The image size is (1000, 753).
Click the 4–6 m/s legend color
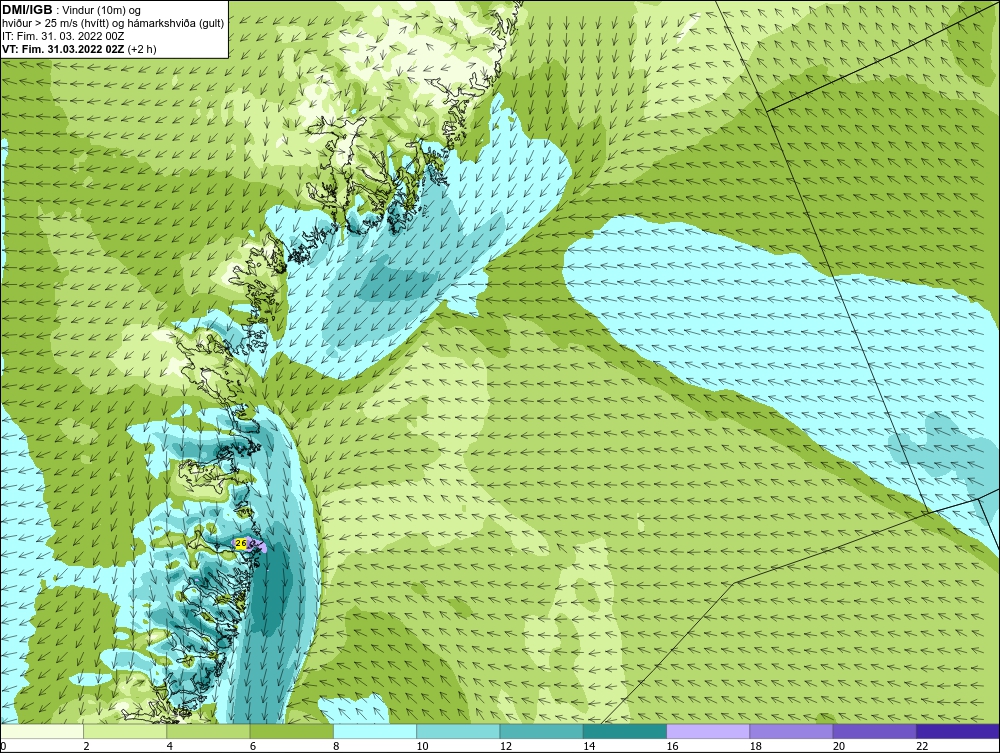[x=209, y=731]
